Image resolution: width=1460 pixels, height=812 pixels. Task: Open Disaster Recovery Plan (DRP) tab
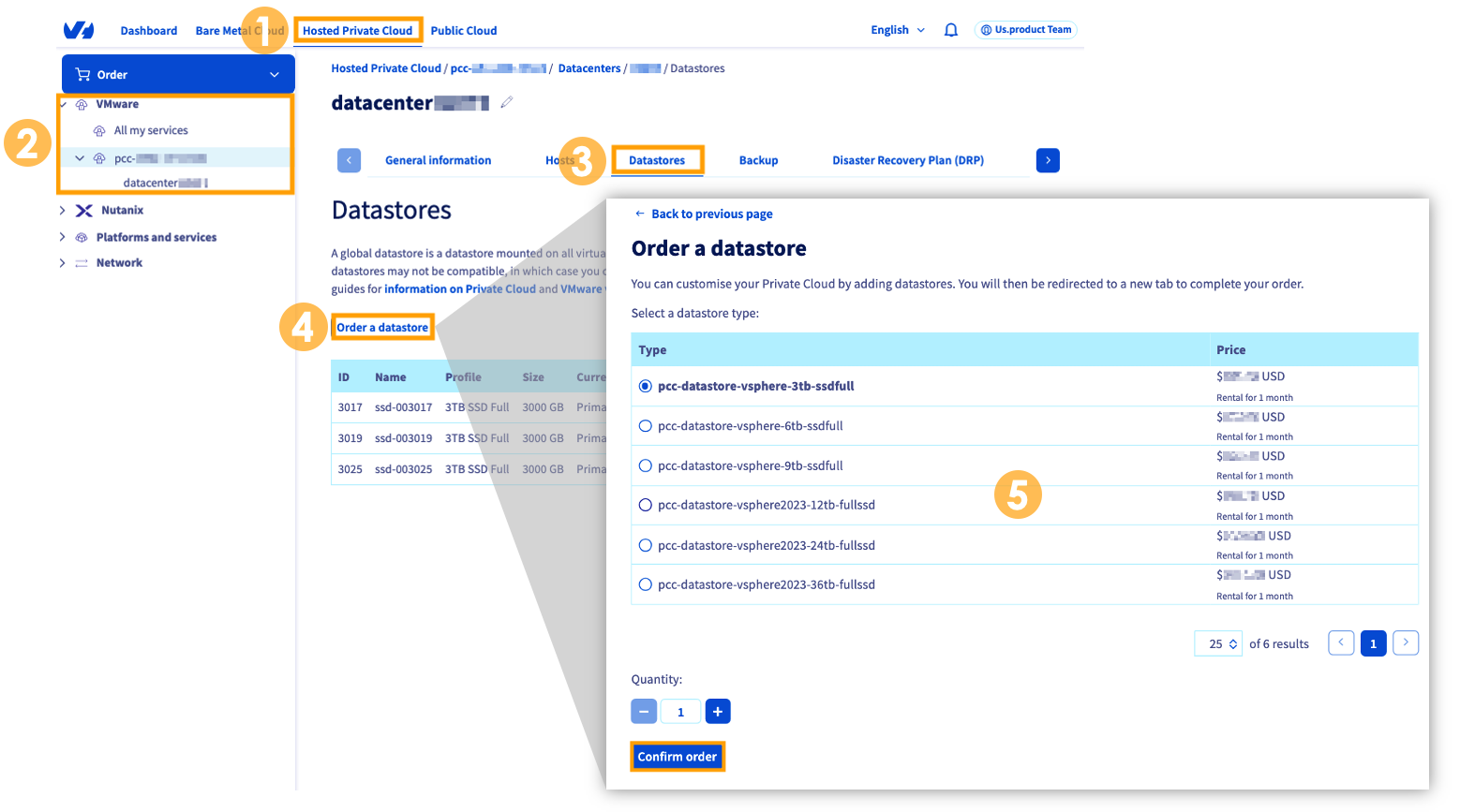click(x=908, y=160)
